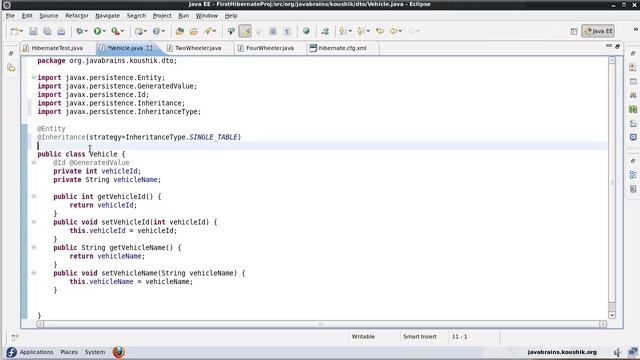Switch to hibernate.cfg.xml tab
Screen dimensions: 640x360
point(342,48)
